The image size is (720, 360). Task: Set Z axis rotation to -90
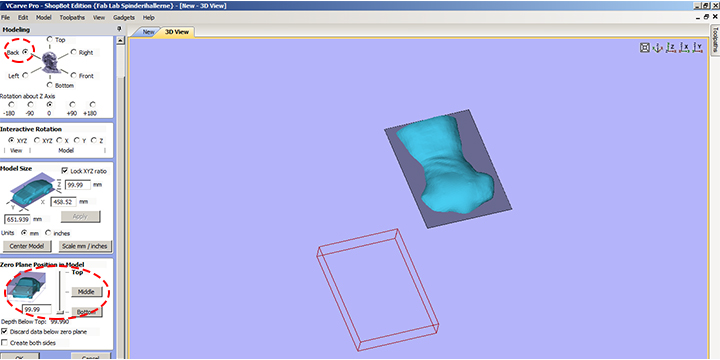[30, 104]
